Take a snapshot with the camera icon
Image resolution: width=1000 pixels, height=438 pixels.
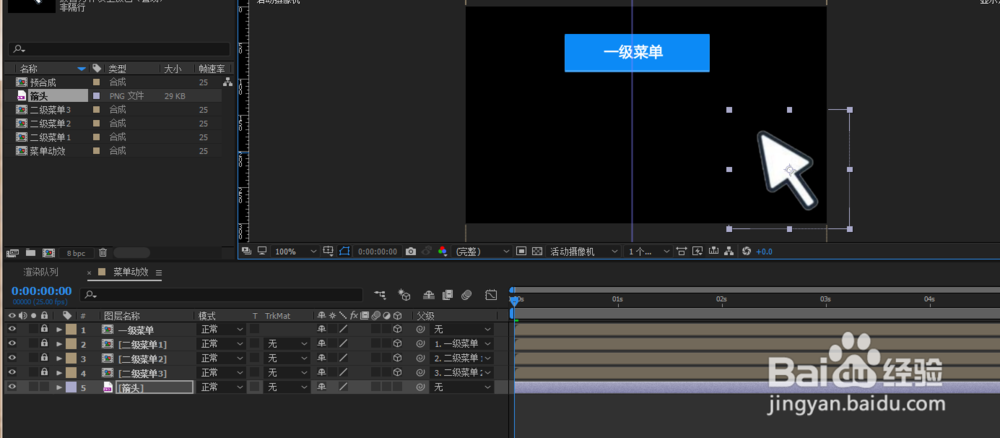(x=411, y=252)
